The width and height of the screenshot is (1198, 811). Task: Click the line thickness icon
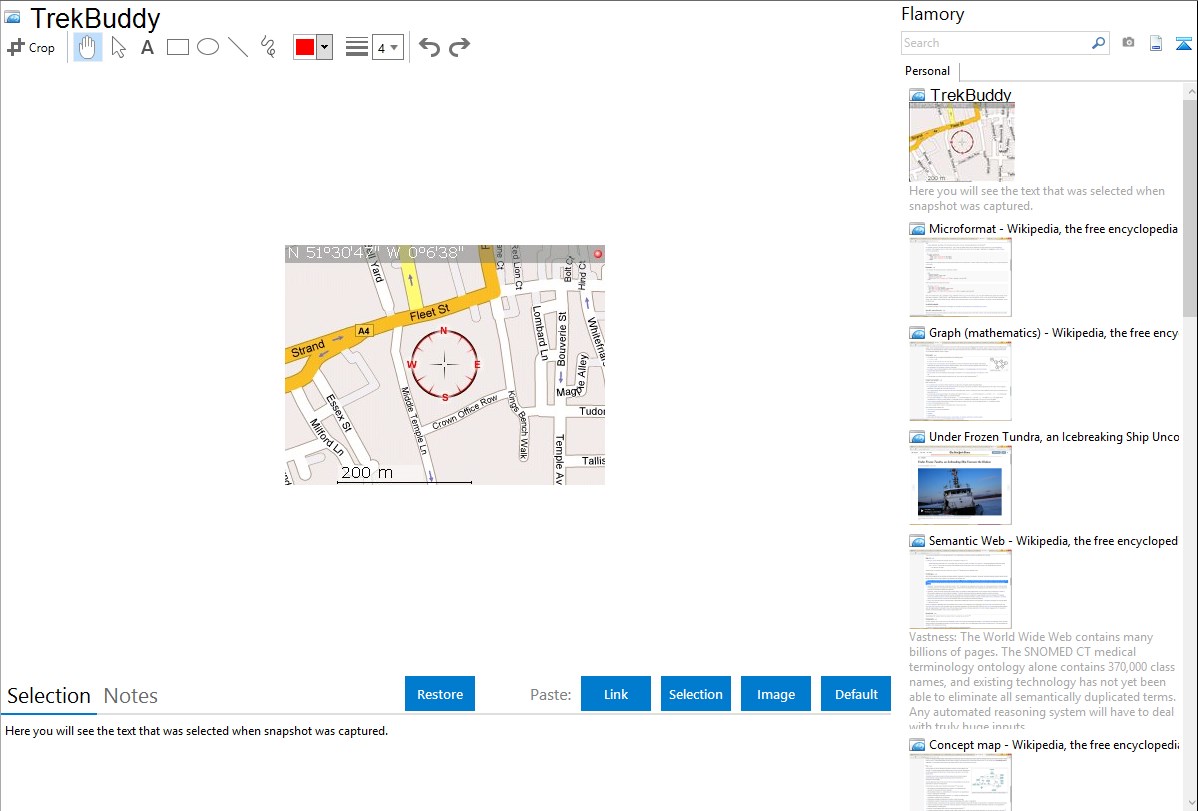357,47
